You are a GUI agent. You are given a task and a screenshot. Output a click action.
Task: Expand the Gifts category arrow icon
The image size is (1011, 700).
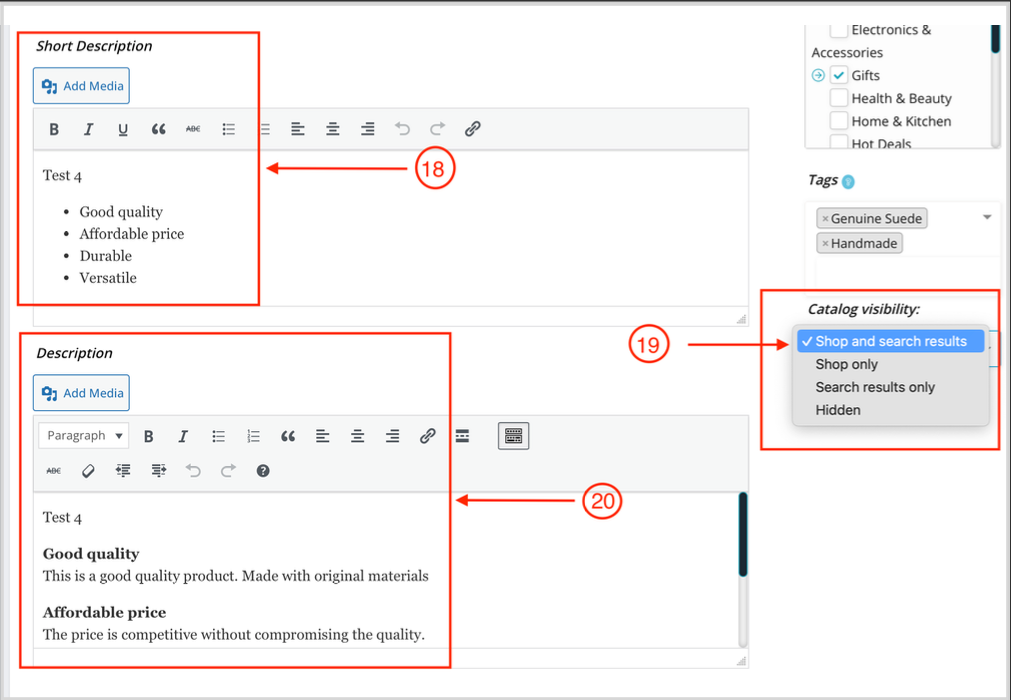[x=818, y=75]
